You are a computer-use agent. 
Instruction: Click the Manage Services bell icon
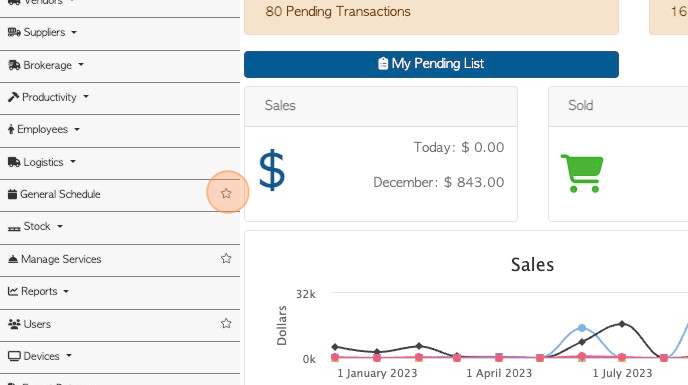pos(13,259)
